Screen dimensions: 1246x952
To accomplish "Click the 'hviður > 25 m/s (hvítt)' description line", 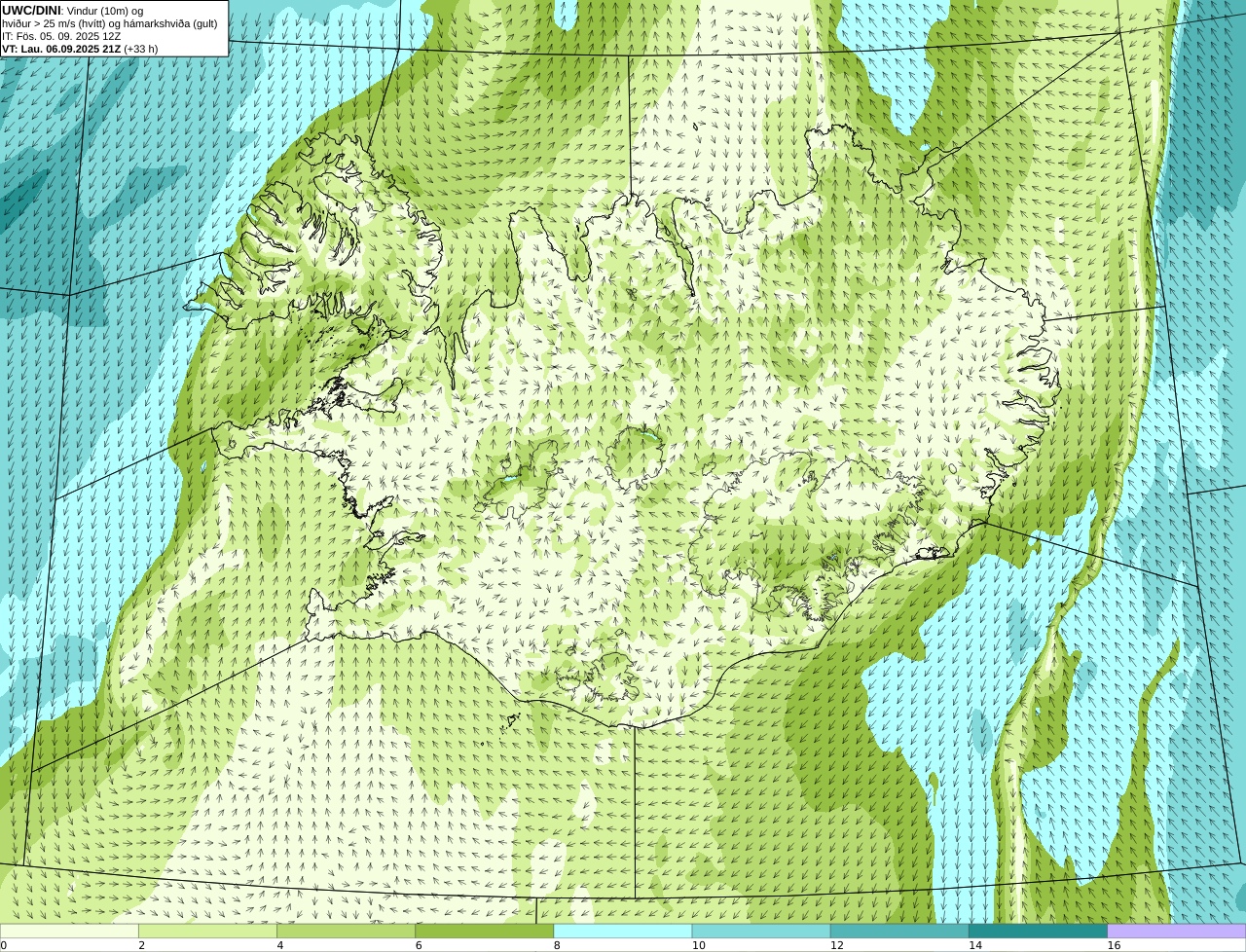I will [x=110, y=23].
